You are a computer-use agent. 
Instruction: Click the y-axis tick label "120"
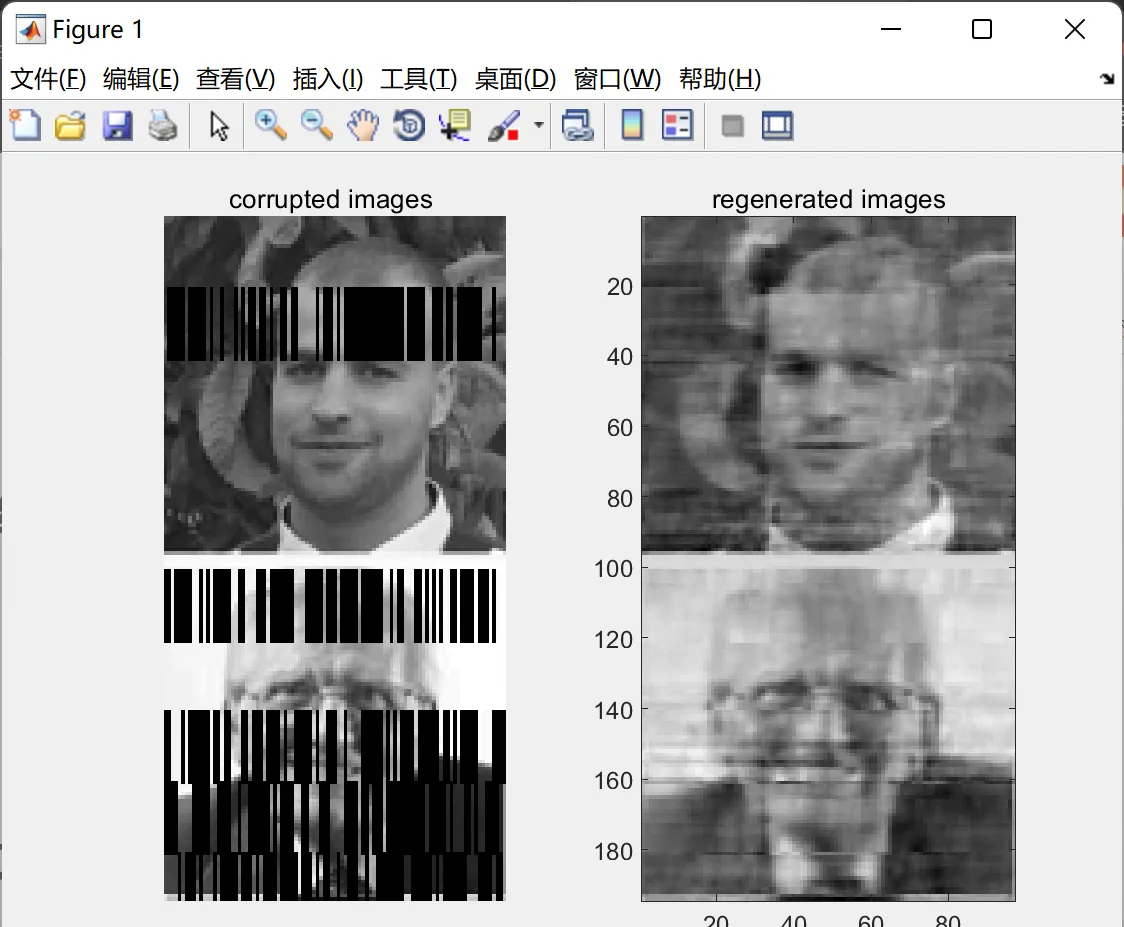tap(614, 640)
